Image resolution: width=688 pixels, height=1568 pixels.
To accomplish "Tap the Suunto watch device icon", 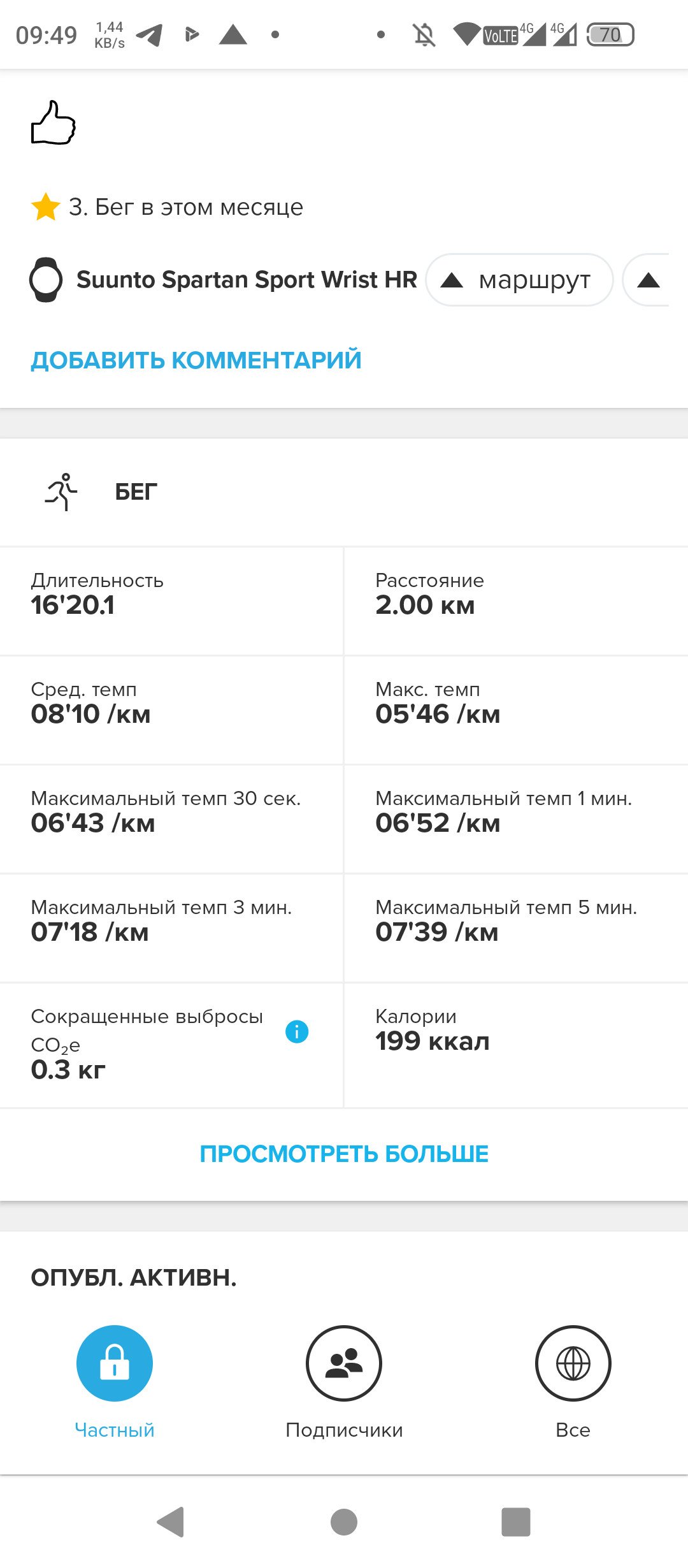I will (x=46, y=279).
